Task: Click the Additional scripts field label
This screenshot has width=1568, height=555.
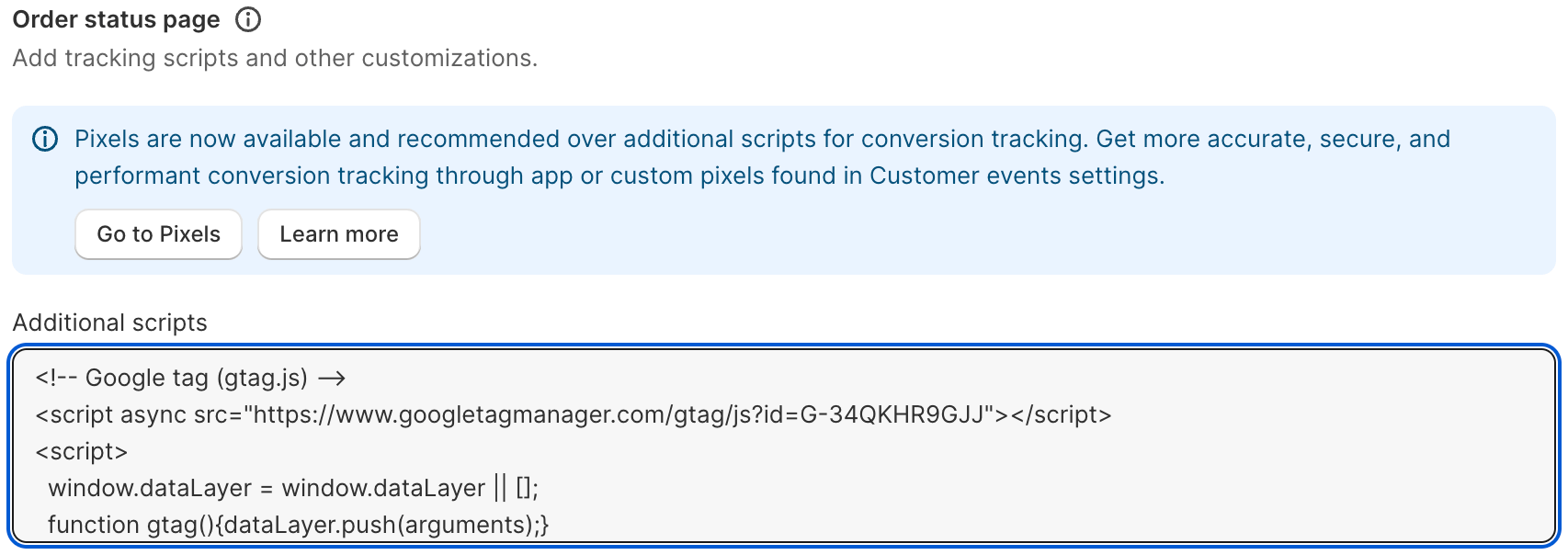Action: pyautogui.click(x=110, y=323)
